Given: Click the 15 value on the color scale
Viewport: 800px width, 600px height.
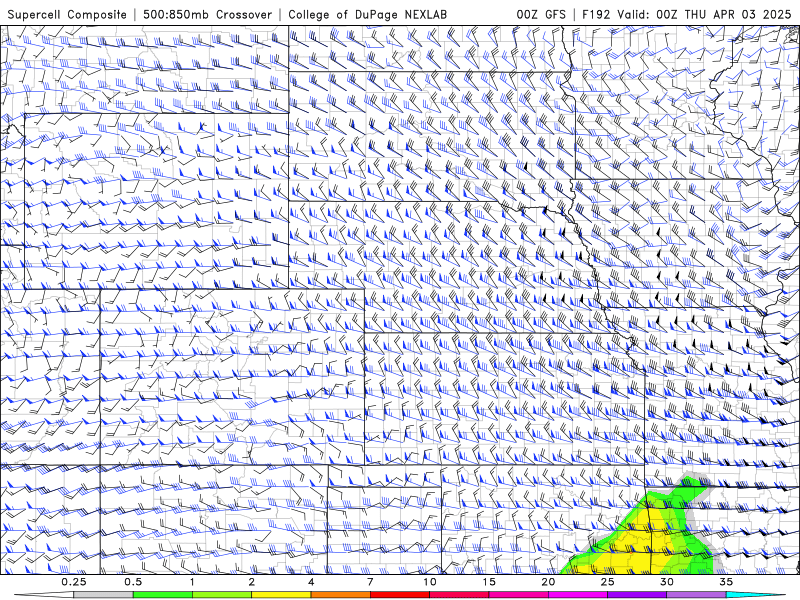Looking at the screenshot, I should point(489,582).
